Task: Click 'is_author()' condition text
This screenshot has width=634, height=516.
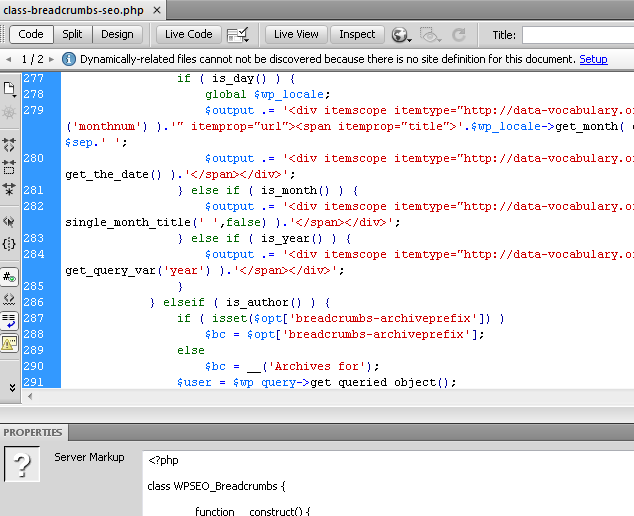Action: [263, 302]
